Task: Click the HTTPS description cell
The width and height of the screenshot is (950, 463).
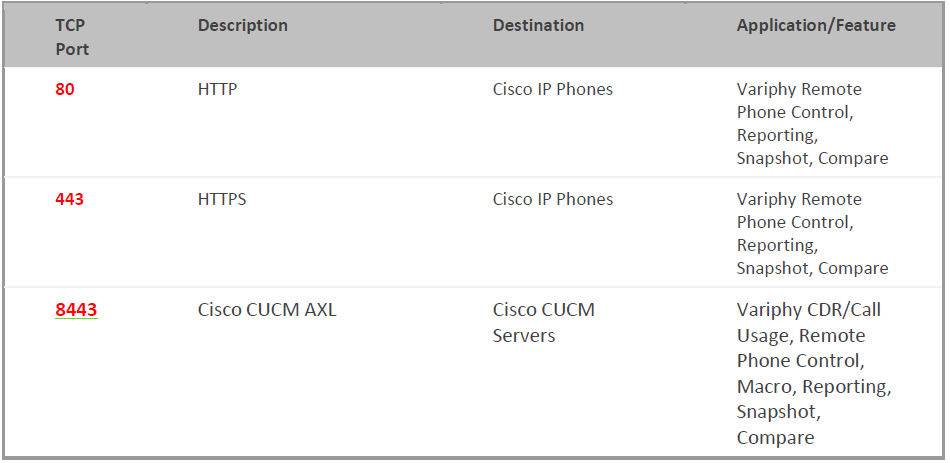Action: [x=222, y=199]
